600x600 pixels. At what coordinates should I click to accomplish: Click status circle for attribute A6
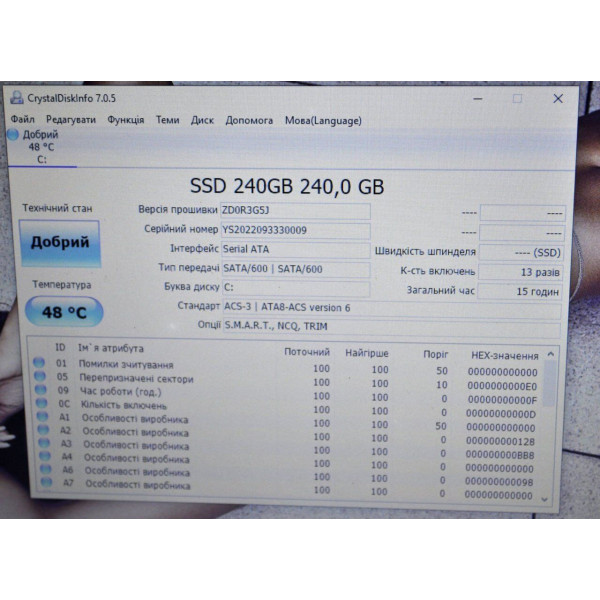point(46,469)
